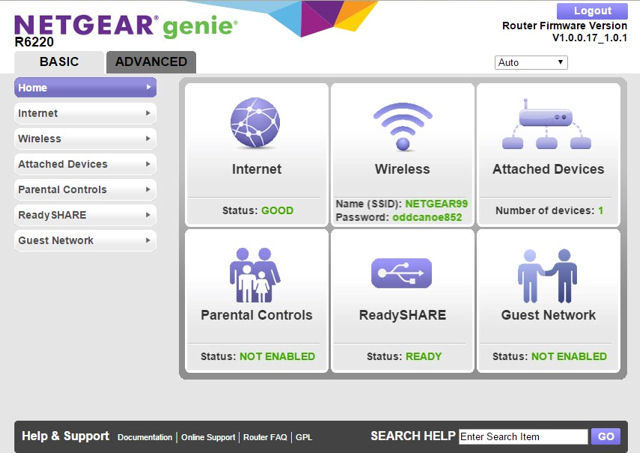Open Guest Network sidebar item
The width and height of the screenshot is (640, 453).
click(85, 240)
